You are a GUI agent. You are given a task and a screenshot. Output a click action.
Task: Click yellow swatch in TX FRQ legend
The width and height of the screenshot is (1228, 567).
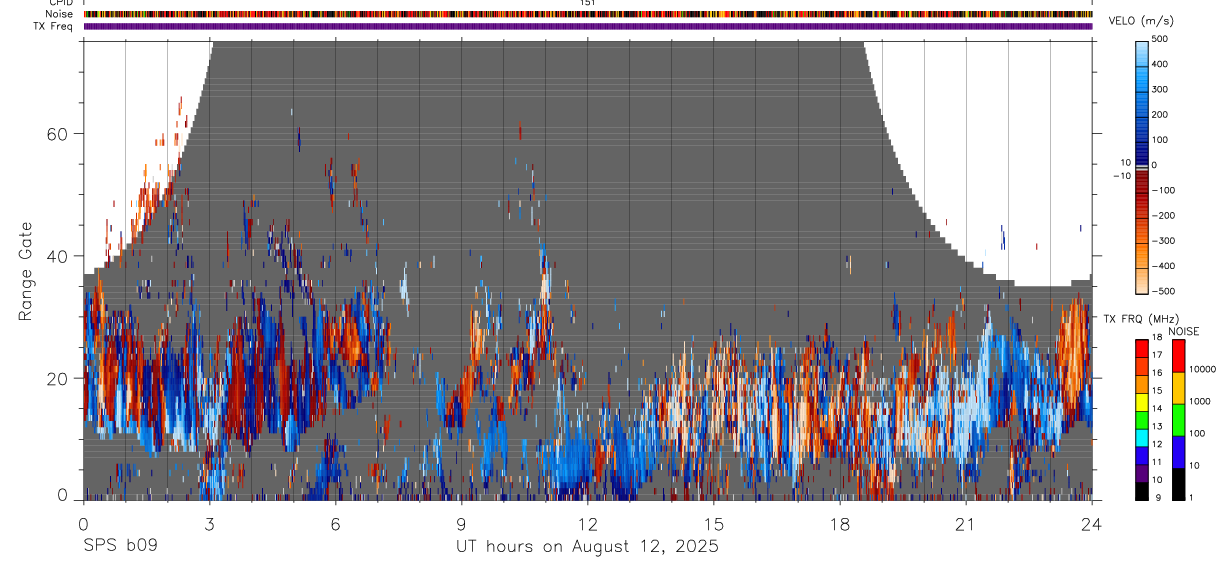click(x=1142, y=402)
